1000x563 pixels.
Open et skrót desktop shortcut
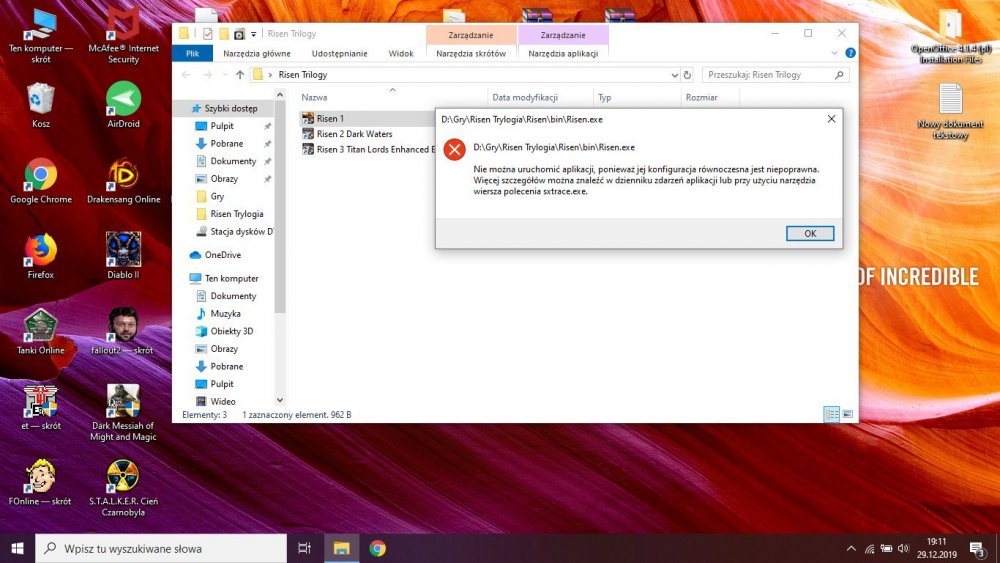[41, 408]
